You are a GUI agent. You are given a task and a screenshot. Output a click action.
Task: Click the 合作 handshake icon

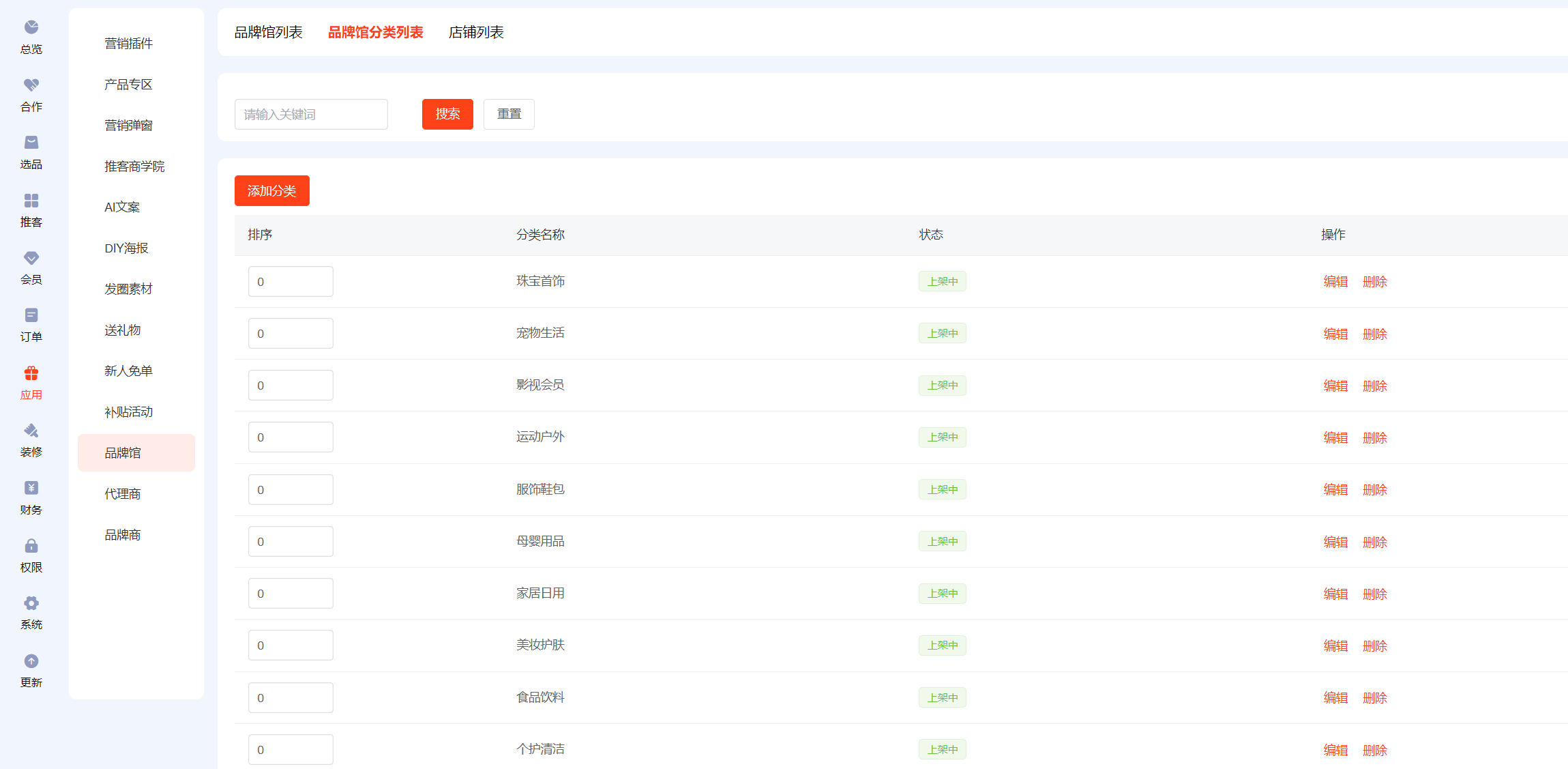31,85
